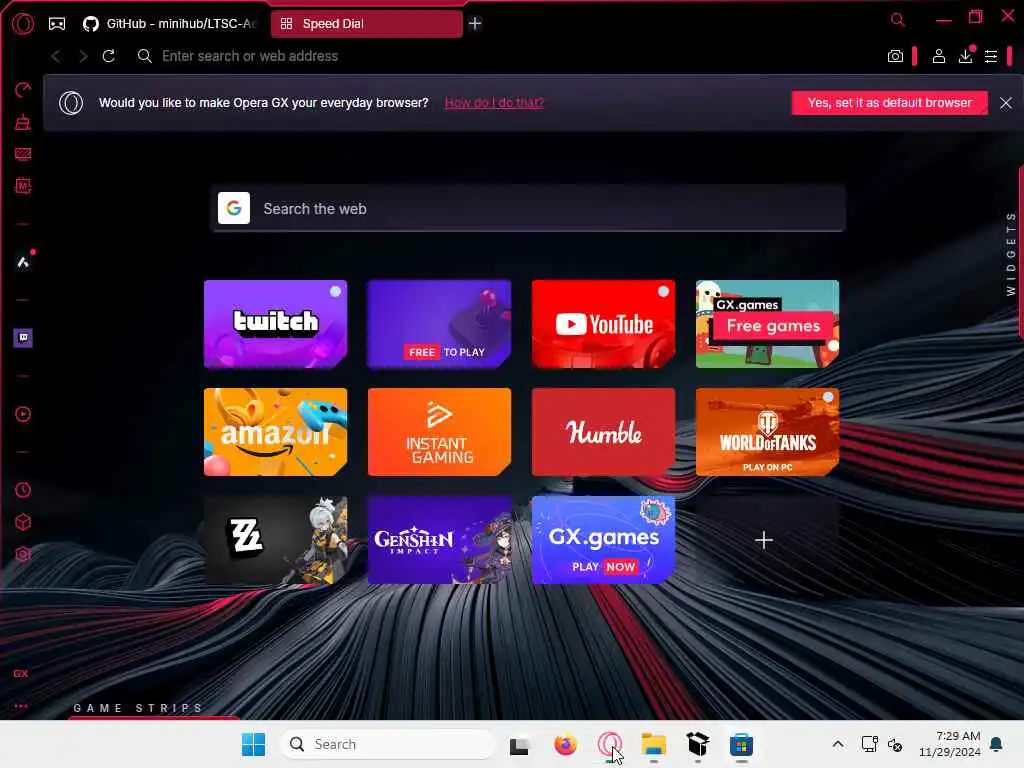Open the notification bell
1024x768 pixels.
(x=996, y=744)
